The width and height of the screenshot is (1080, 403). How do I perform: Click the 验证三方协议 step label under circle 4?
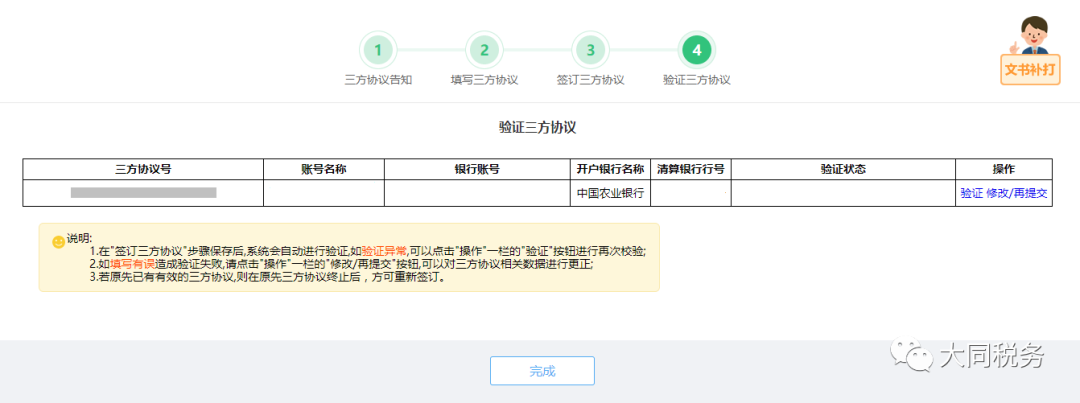coord(696,80)
